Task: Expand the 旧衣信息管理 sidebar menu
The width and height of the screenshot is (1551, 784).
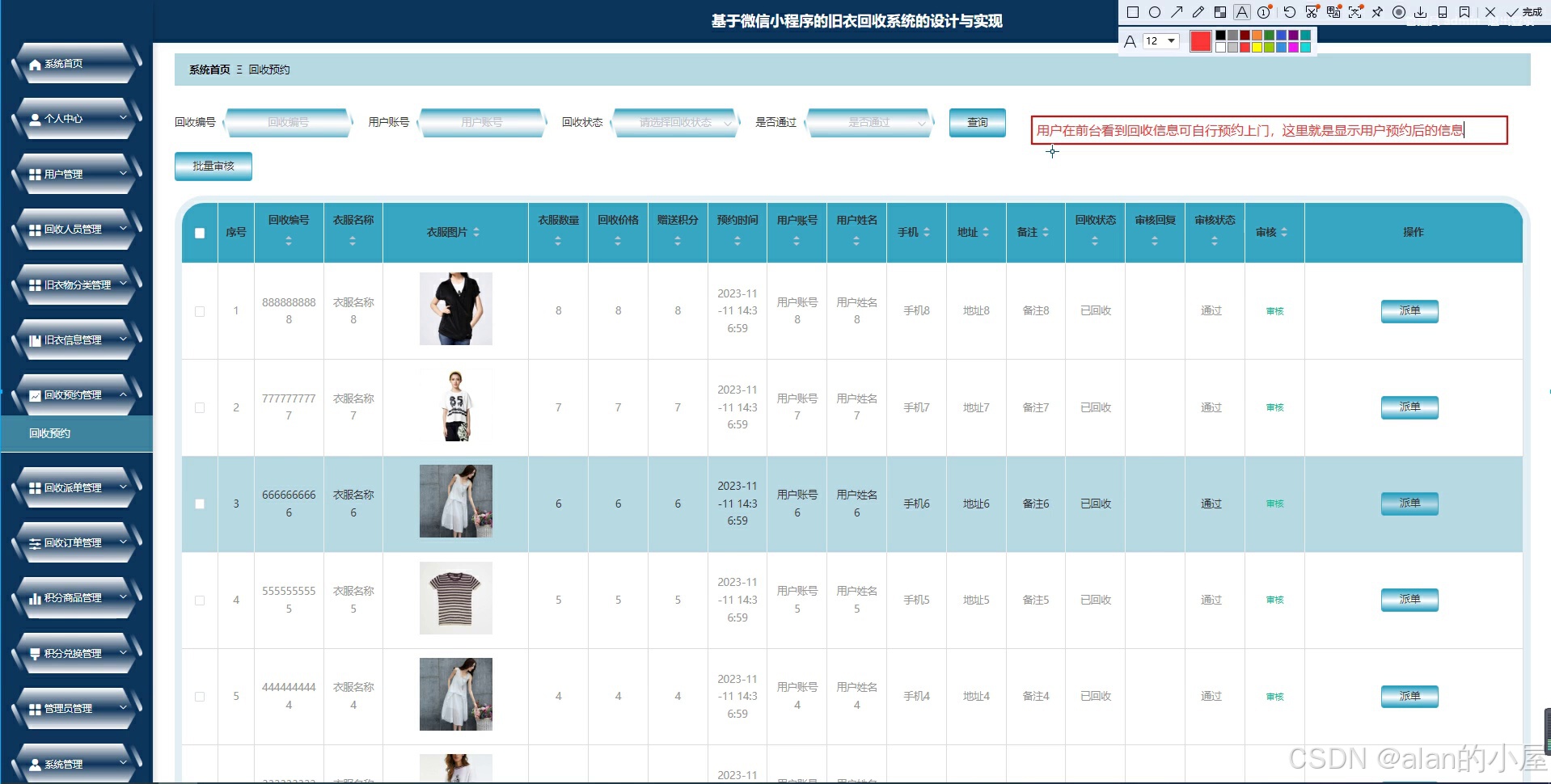Action: coord(77,340)
